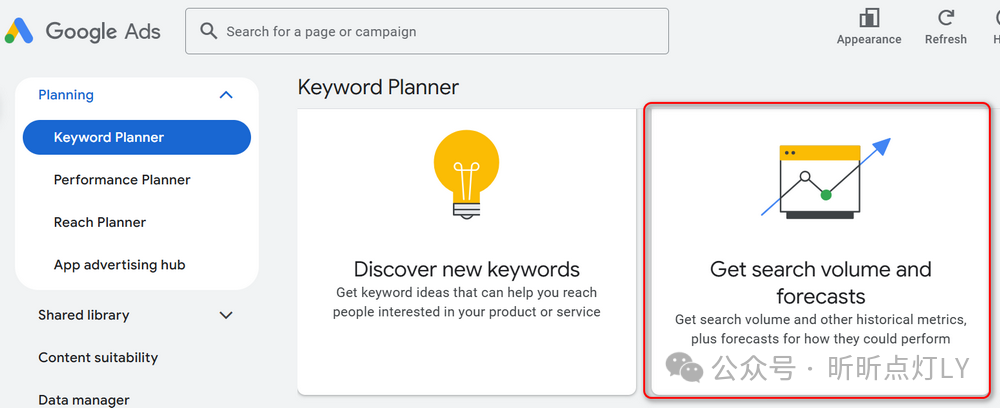
Task: Open Performance Planner from sidebar
Action: click(x=122, y=180)
